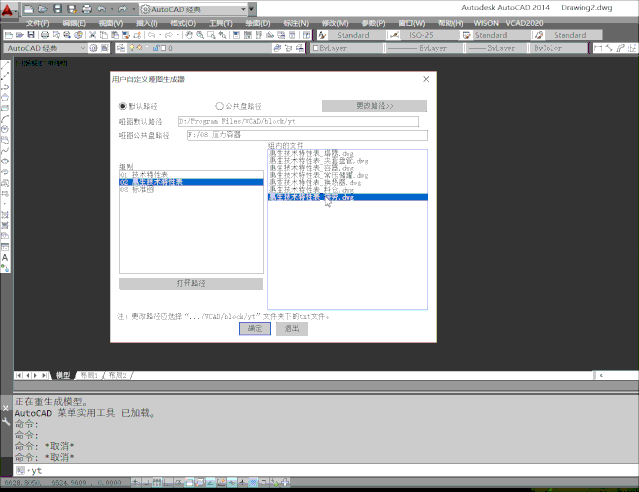Viewport: 639px width, 492px height.
Task: Select the Line tool in draw toolbar
Action: 5,65
